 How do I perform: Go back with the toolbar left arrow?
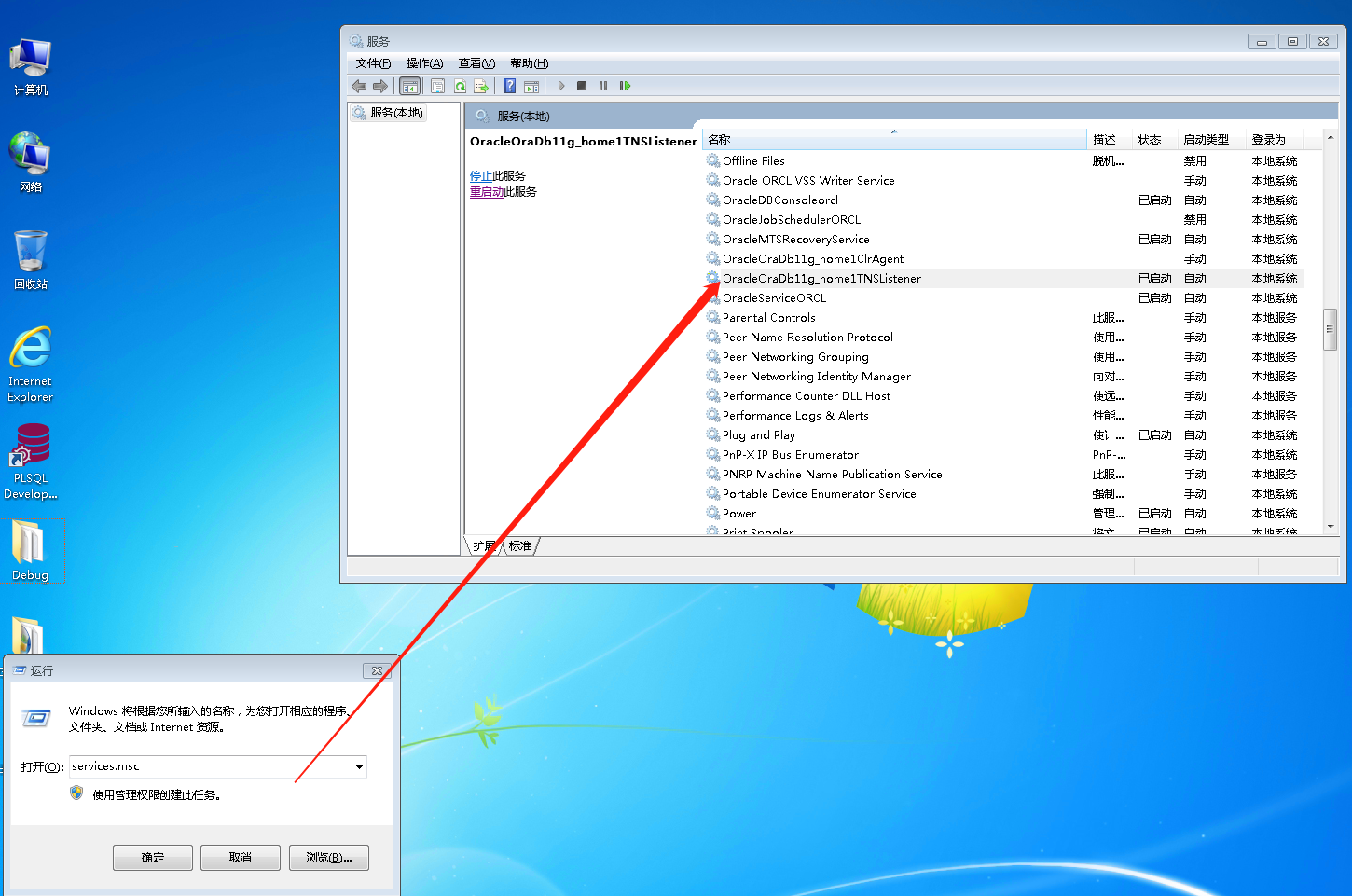(359, 86)
